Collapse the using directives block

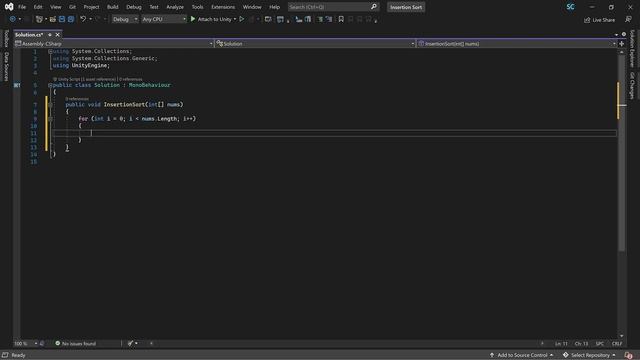tap(50, 51)
